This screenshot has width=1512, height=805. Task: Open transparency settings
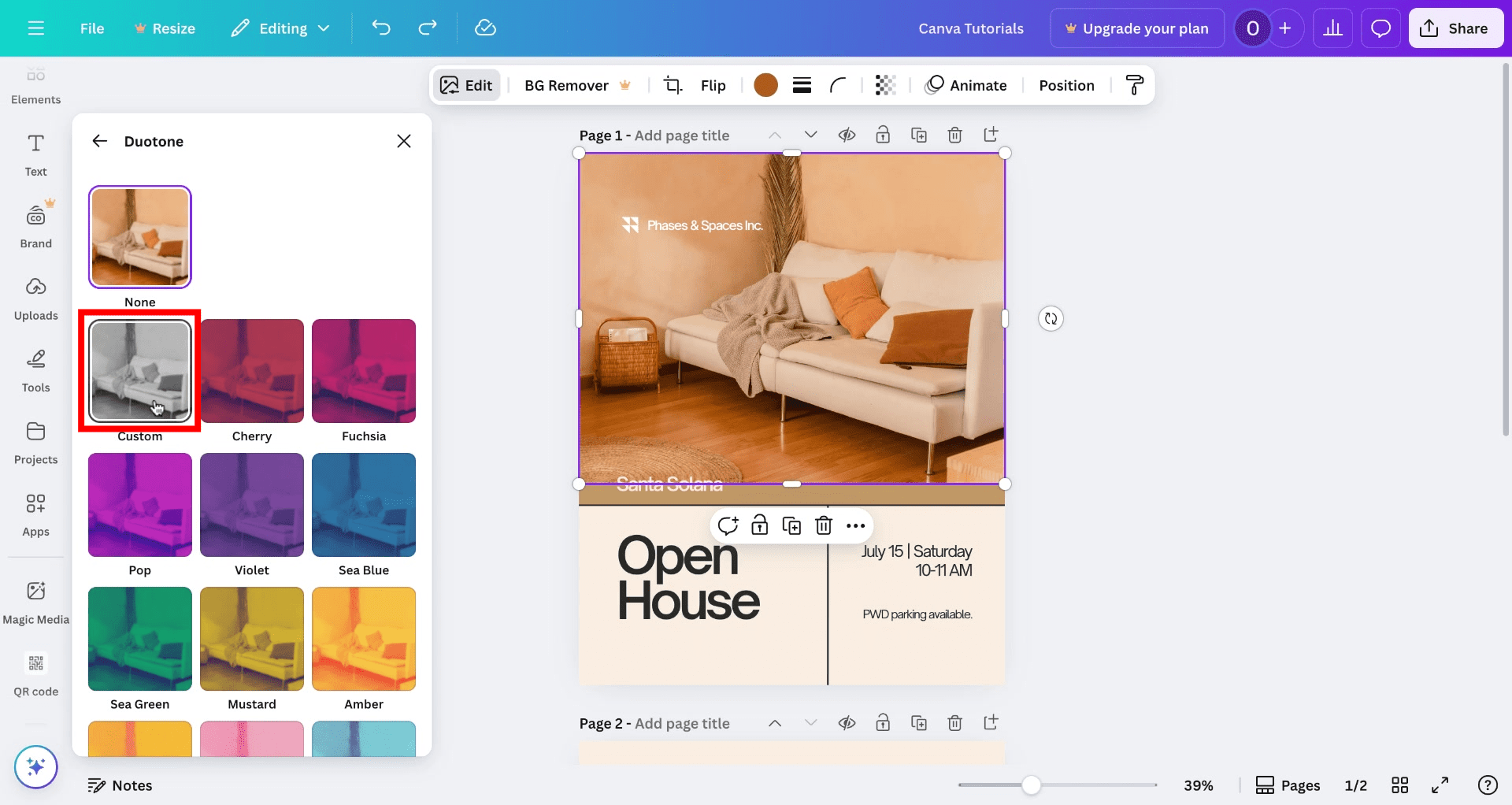coord(885,85)
